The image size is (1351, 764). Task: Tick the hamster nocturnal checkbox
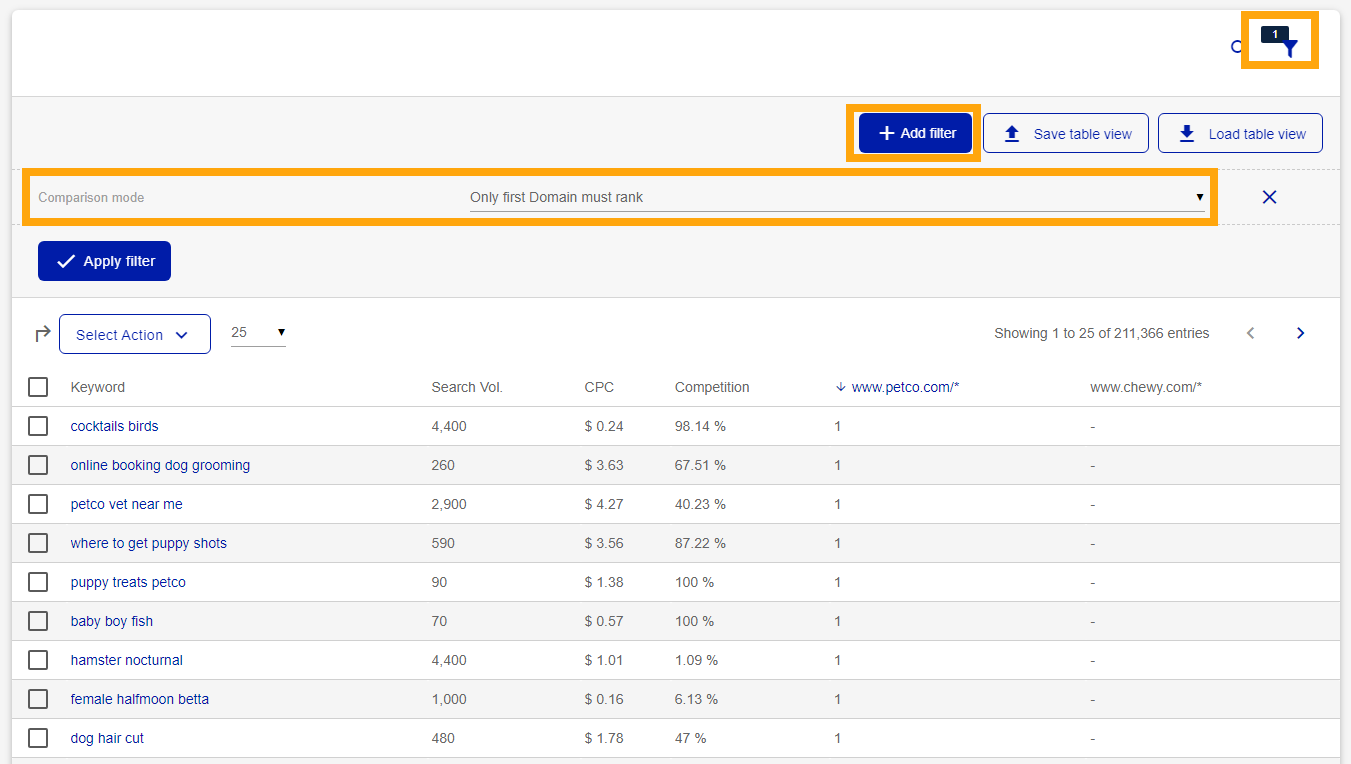[x=38, y=660]
